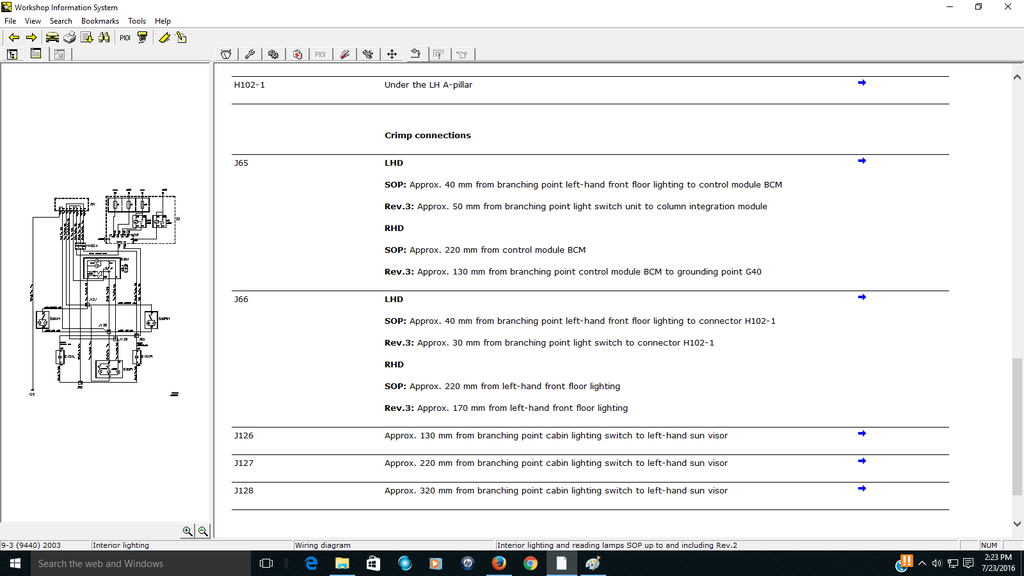Follow the blue arrow link for J65

coord(861,161)
